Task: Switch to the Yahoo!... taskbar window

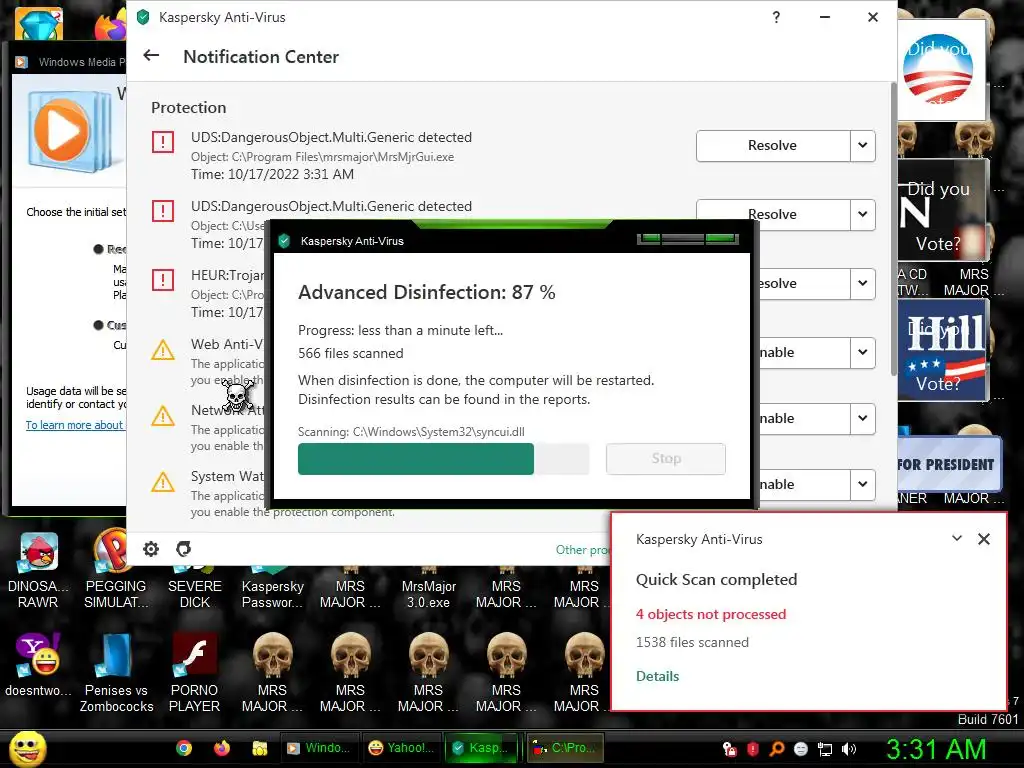Action: coord(400,748)
